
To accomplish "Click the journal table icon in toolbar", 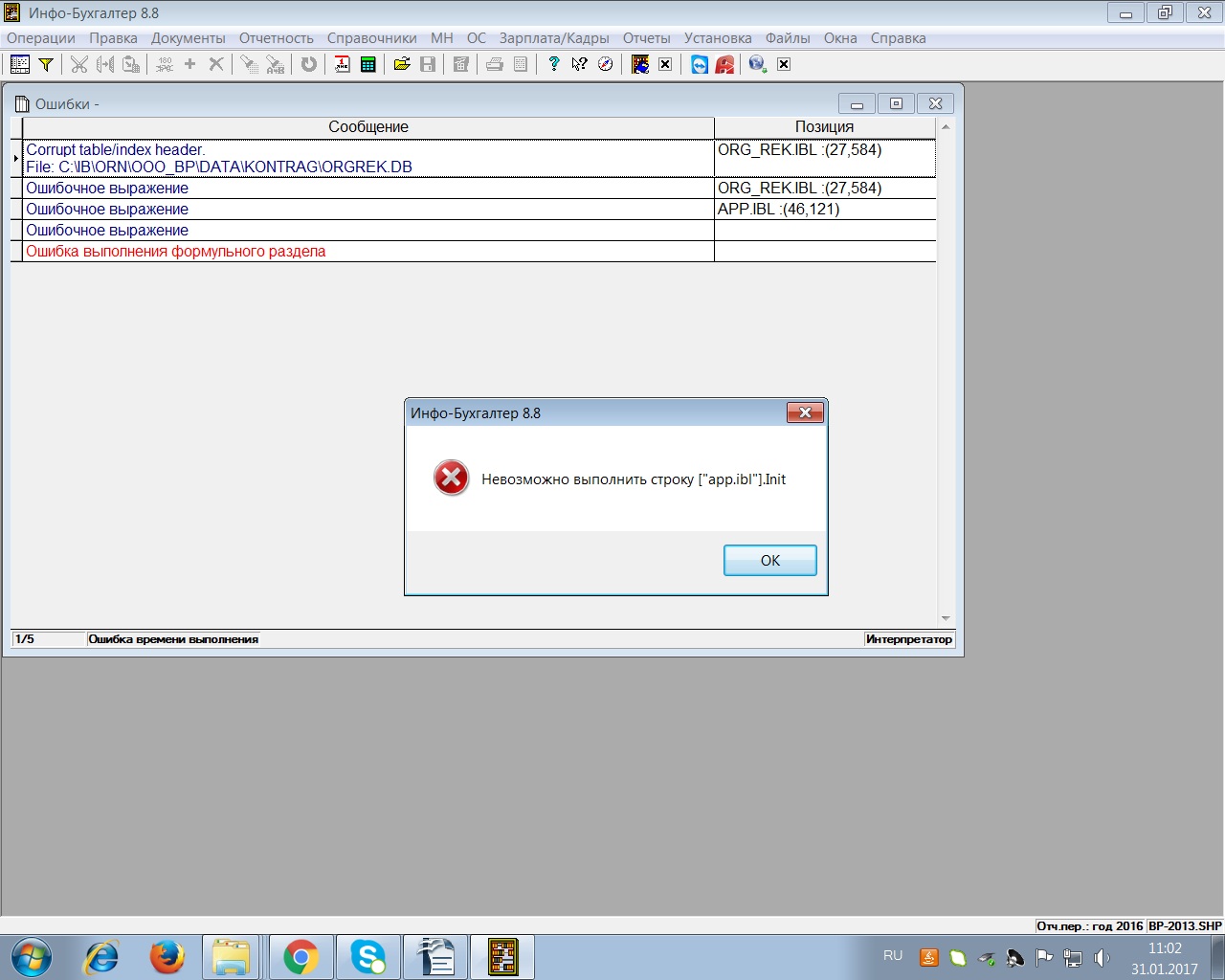I will pyautogui.click(x=20, y=64).
